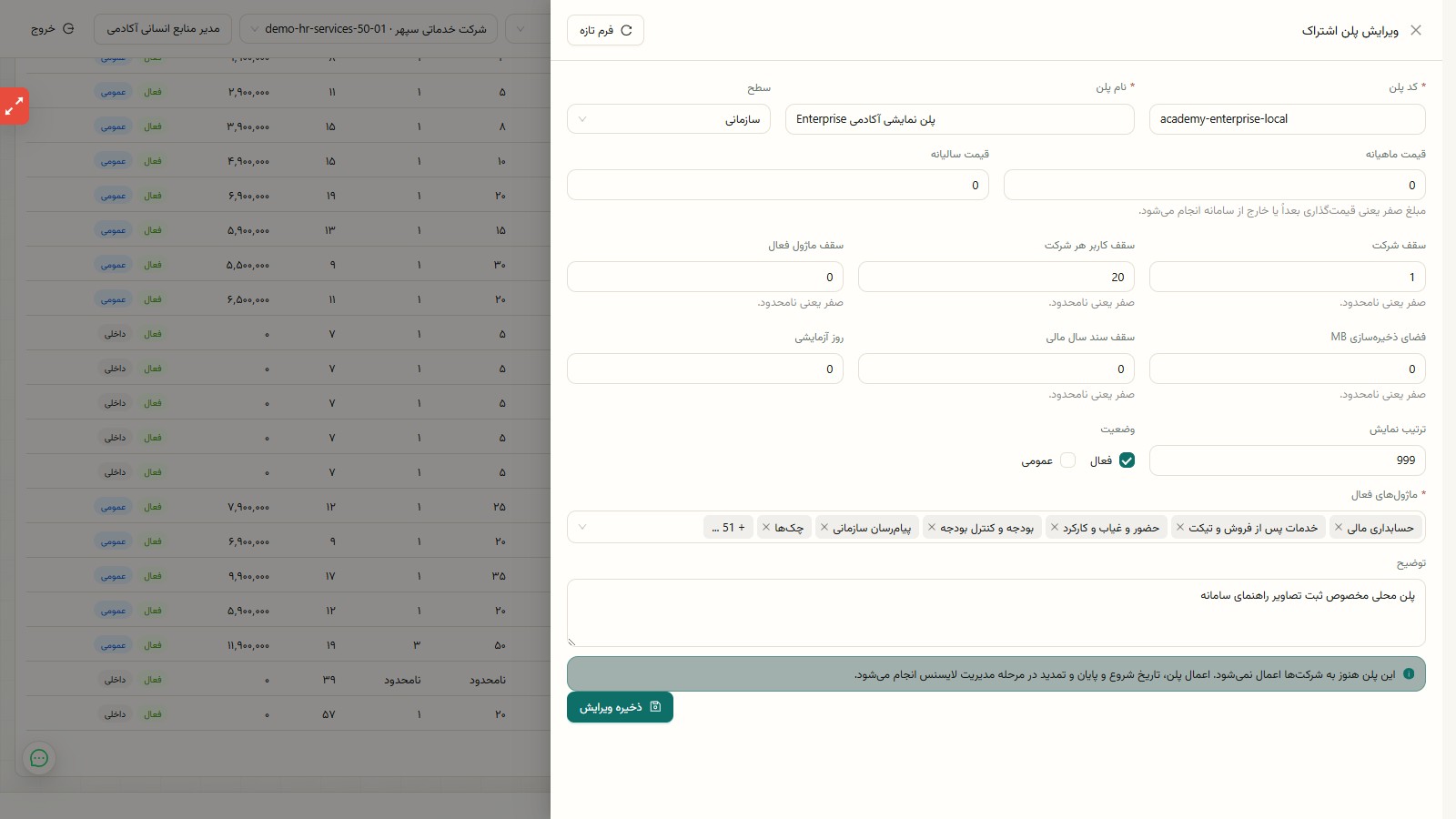
Task: Focus the کد پلن input field
Action: 1288,119
